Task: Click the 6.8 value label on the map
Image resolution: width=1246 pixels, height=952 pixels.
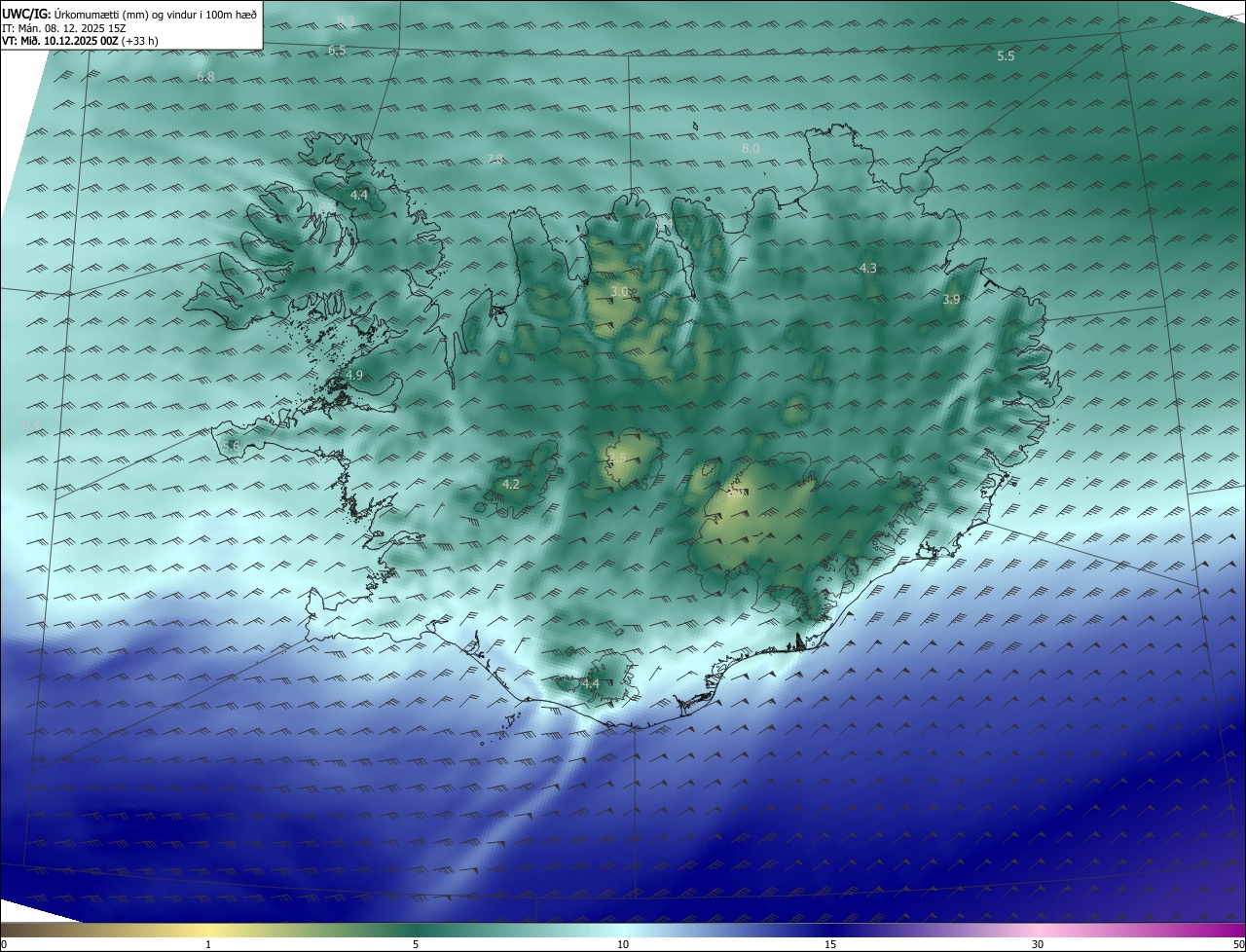Action: click(205, 76)
